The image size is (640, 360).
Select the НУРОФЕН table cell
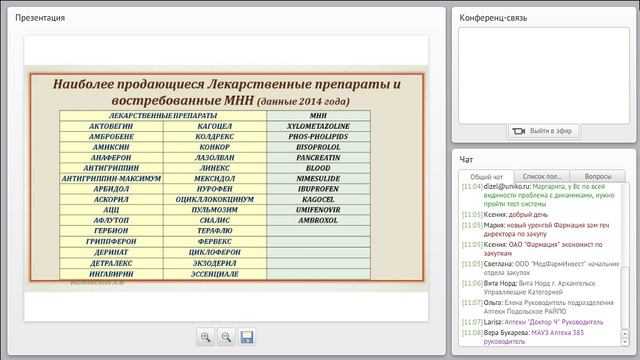tap(215, 189)
